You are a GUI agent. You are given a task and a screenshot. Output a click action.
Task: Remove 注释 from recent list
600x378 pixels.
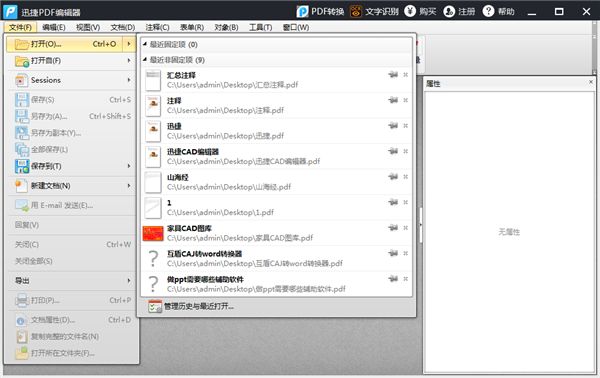click(406, 100)
